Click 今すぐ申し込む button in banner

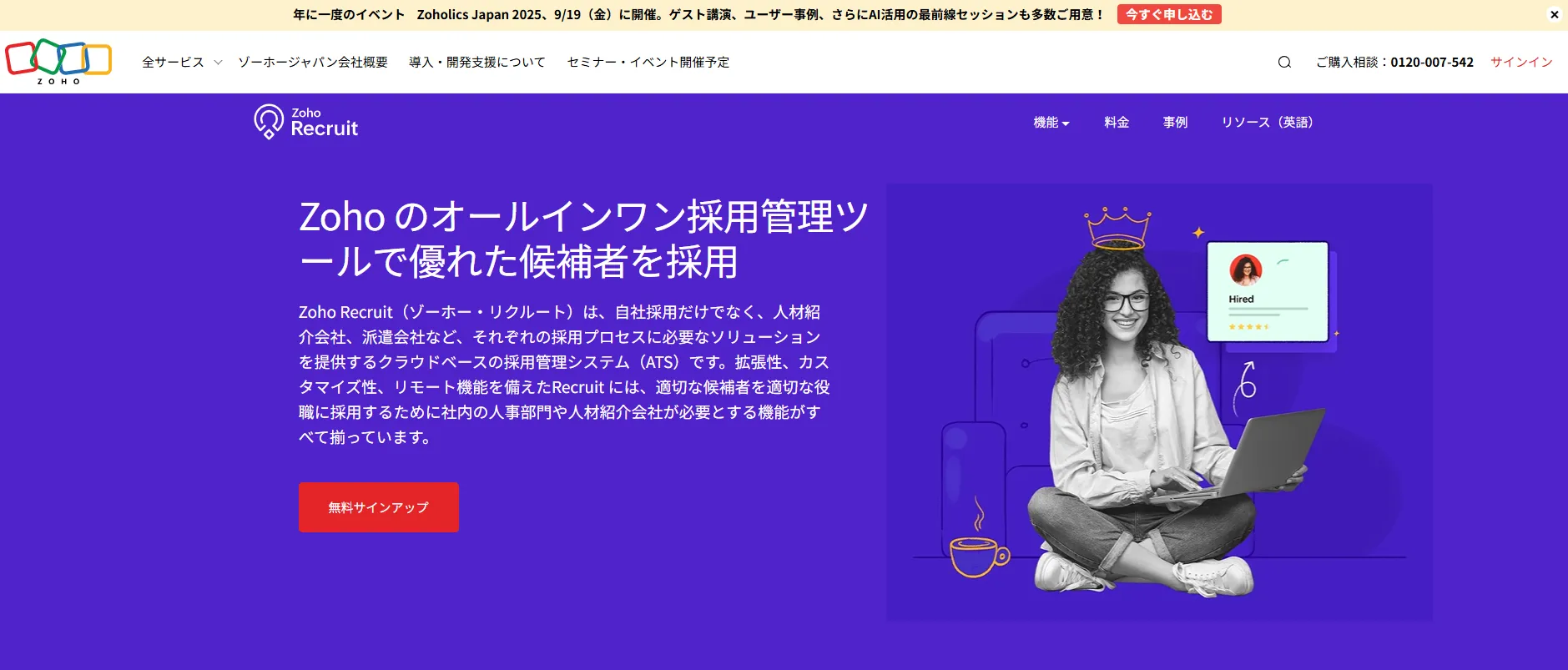coord(1169,14)
